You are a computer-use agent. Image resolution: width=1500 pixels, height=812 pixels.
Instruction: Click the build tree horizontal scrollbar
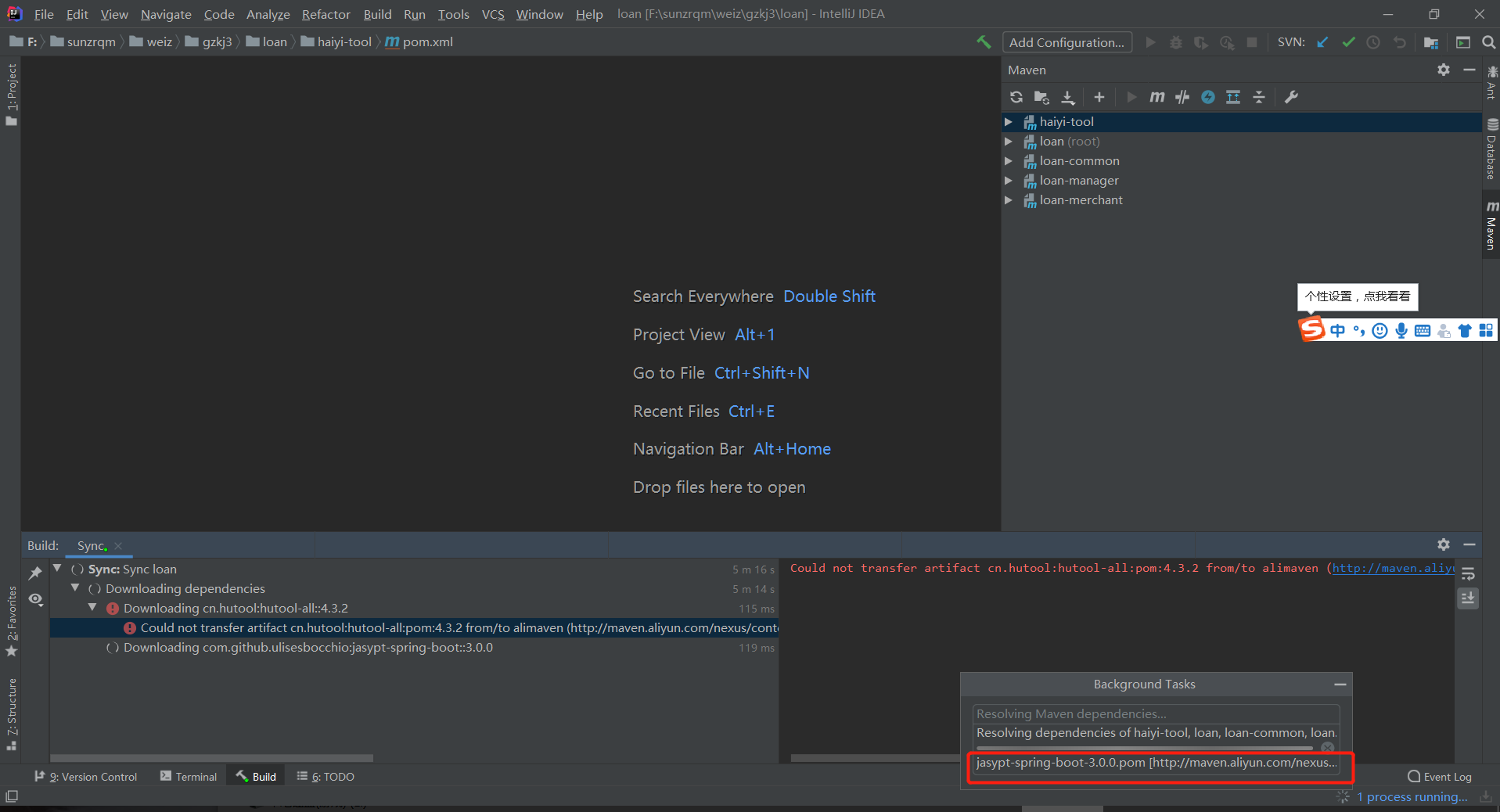tap(211, 758)
